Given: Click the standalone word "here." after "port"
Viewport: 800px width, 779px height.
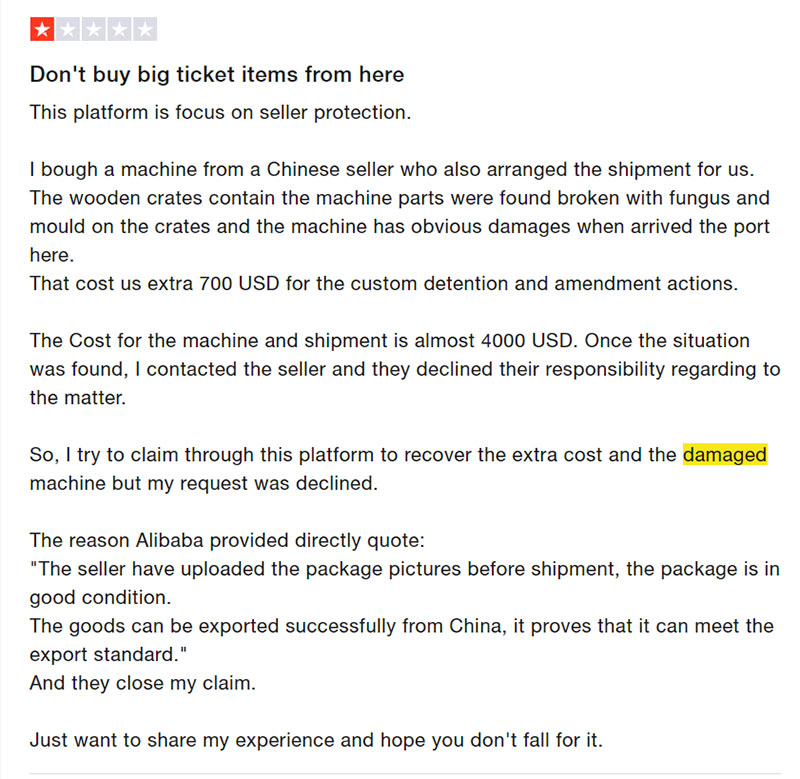Looking at the screenshot, I should [x=52, y=255].
